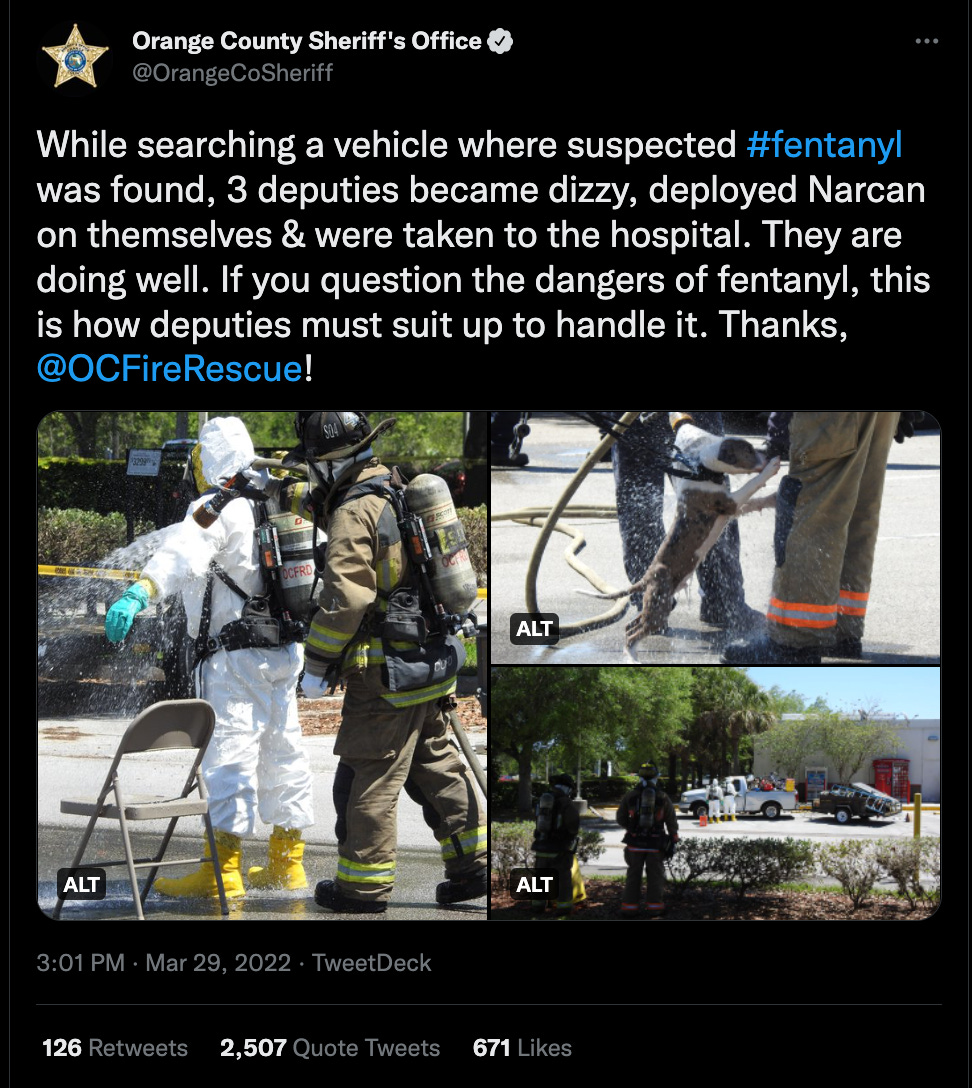View the 671 Likes list
972x1088 pixels.
522,1048
